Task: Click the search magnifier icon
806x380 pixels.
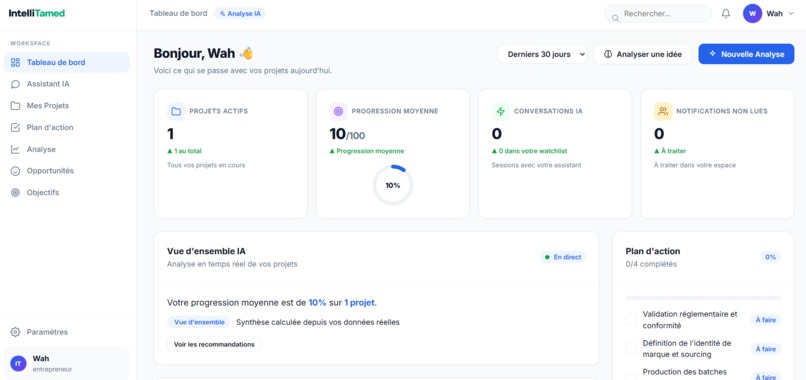Action: point(615,18)
